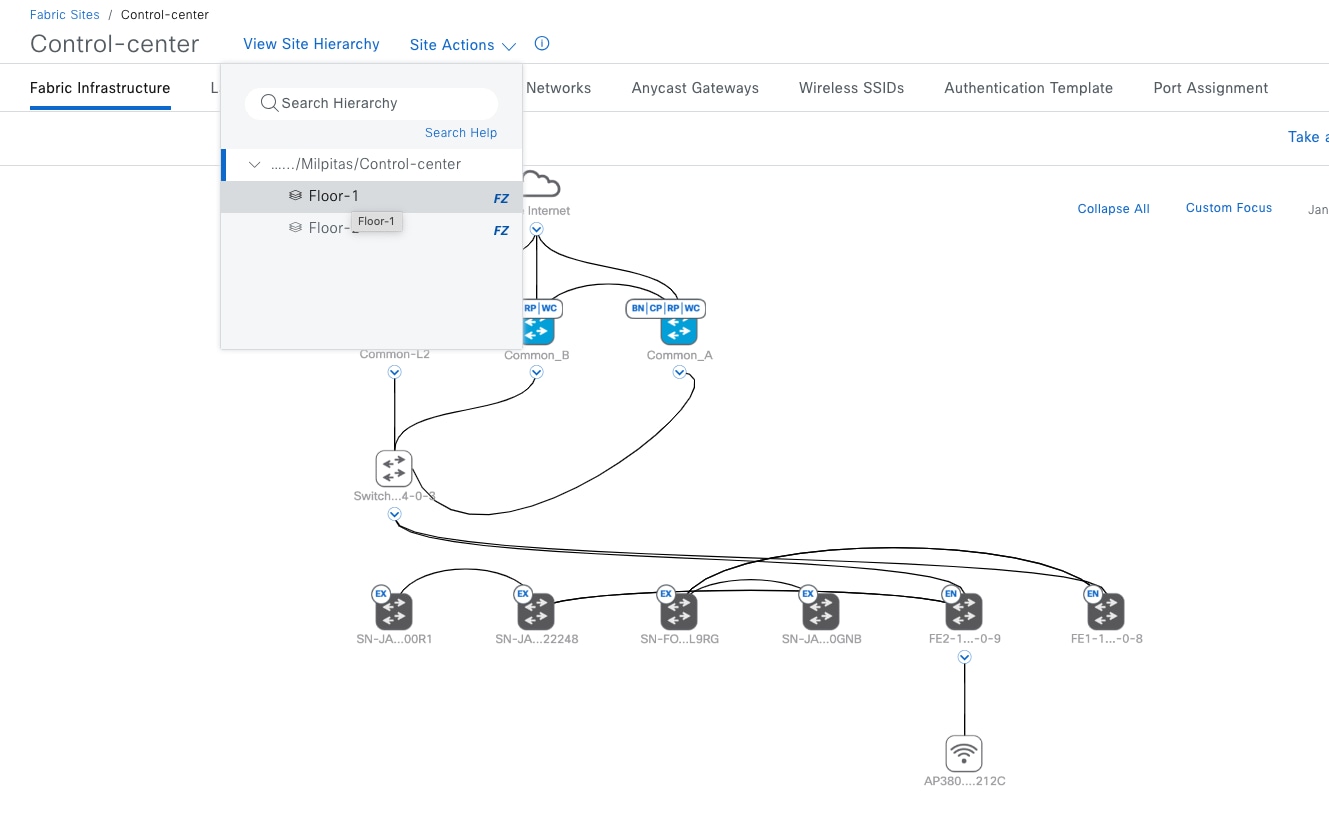This screenshot has width=1329, height=828.
Task: Click the SN-JA...0GNB extended node icon
Action: (x=821, y=610)
